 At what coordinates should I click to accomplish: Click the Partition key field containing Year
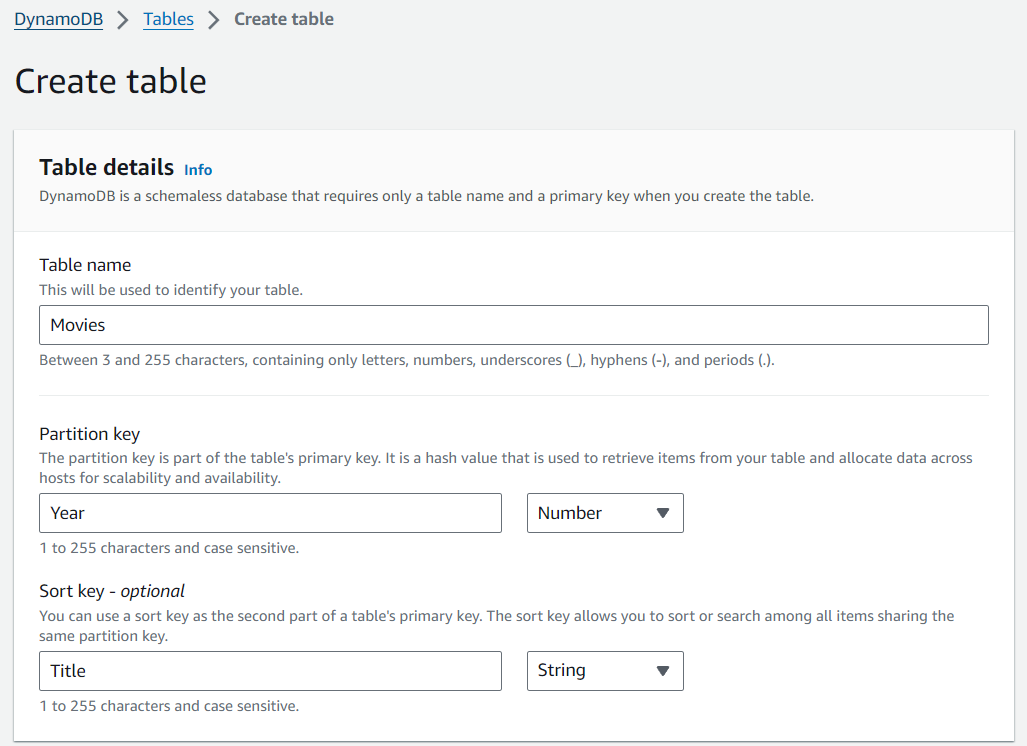(x=270, y=513)
